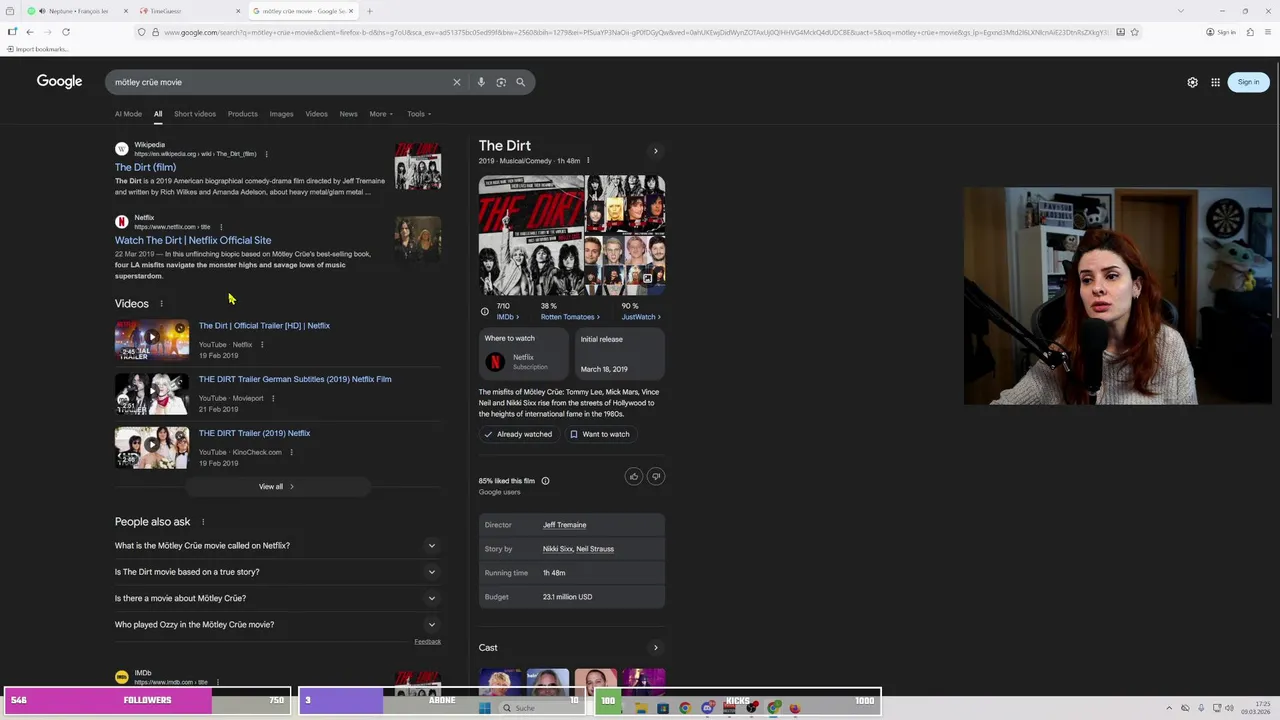Mute the Neptune tab audio icon

42,11
